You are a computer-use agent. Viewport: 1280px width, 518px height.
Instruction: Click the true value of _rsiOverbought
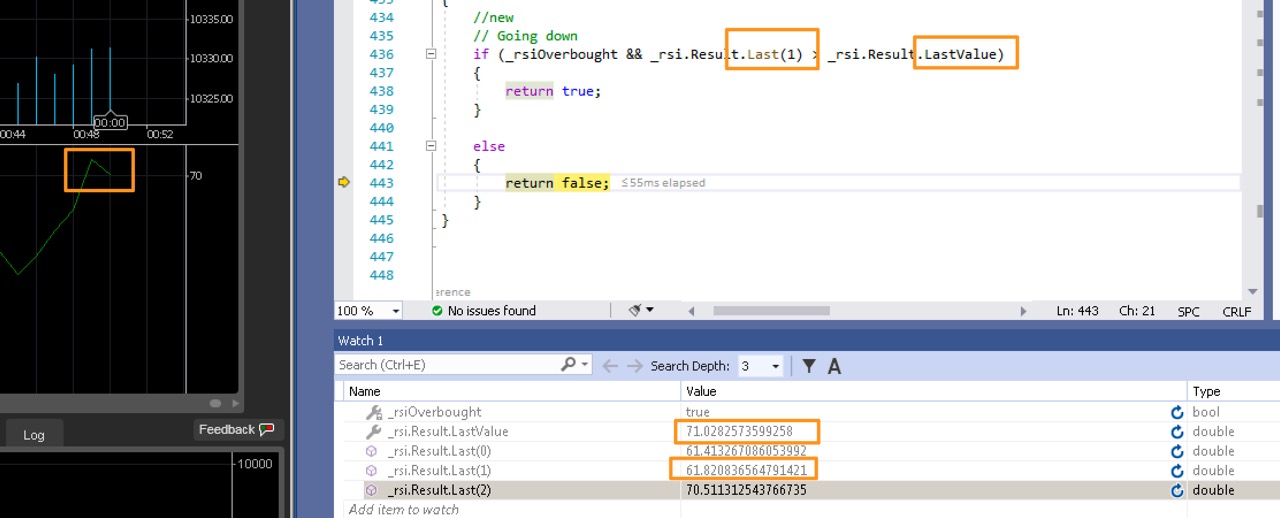pos(697,412)
